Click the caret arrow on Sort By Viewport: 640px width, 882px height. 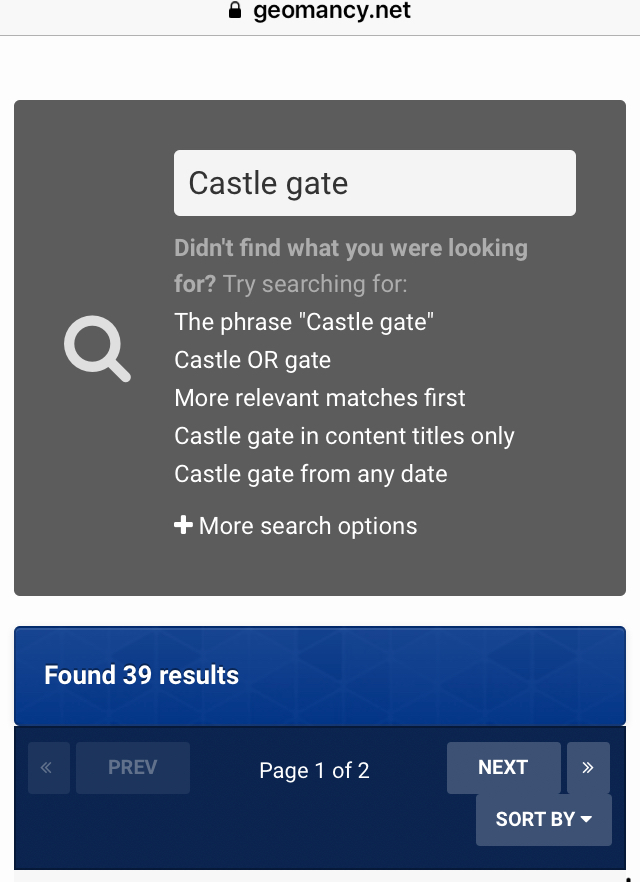(x=586, y=819)
